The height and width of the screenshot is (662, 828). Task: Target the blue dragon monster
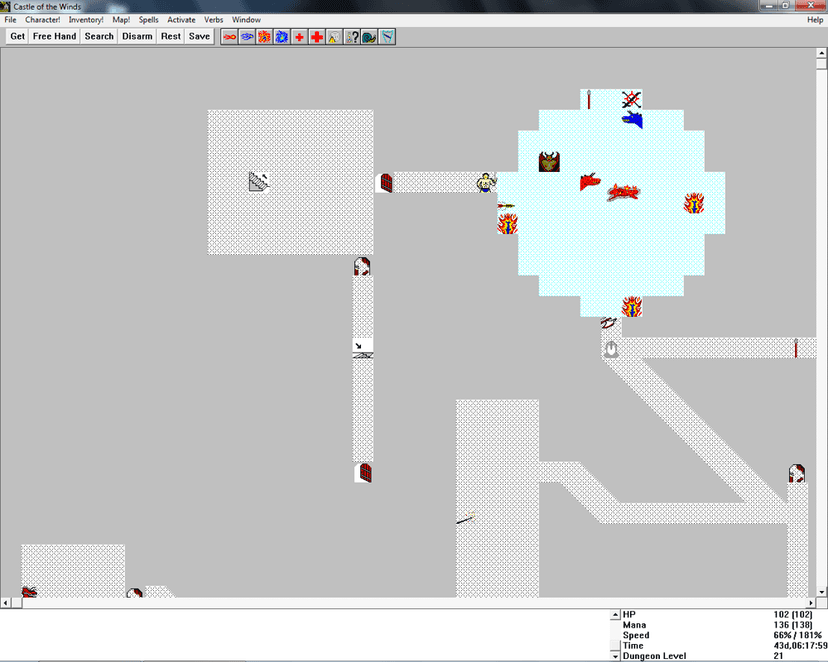click(x=632, y=120)
